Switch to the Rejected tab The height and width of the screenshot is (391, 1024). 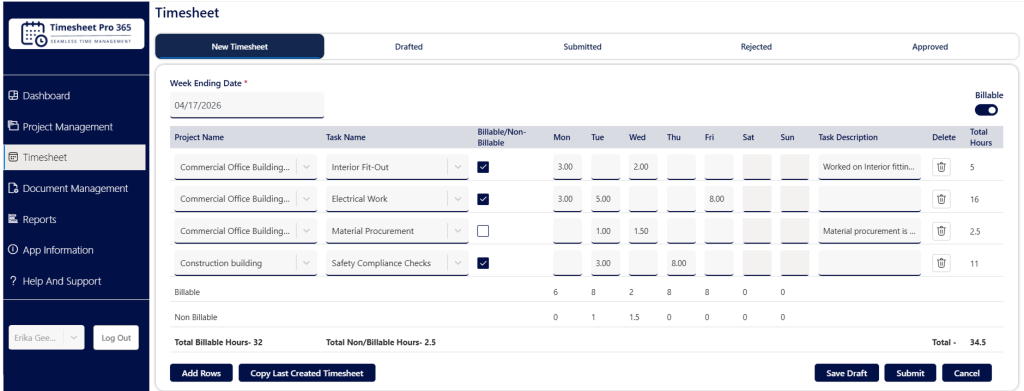coord(756,47)
